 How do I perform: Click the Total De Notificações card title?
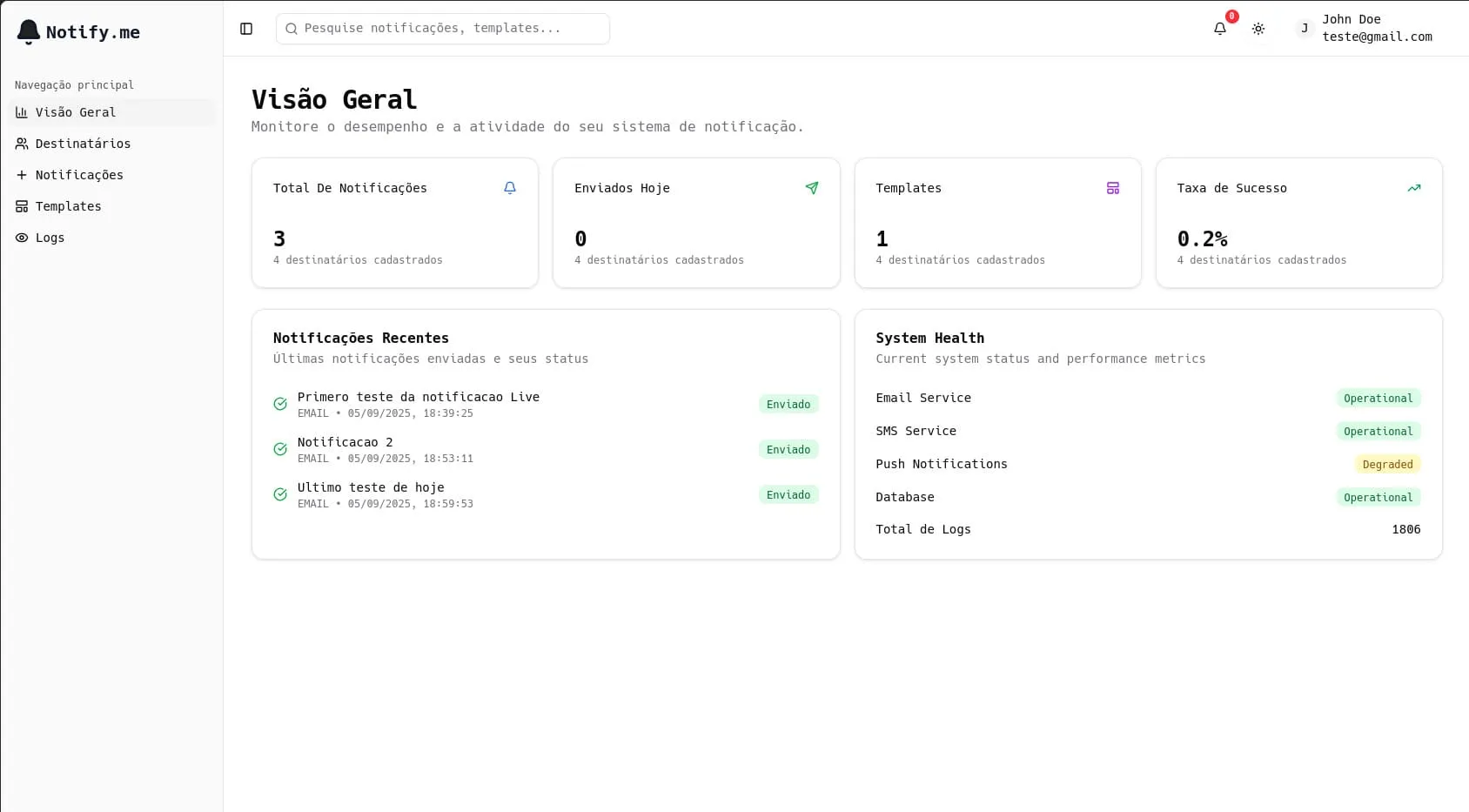click(x=350, y=188)
